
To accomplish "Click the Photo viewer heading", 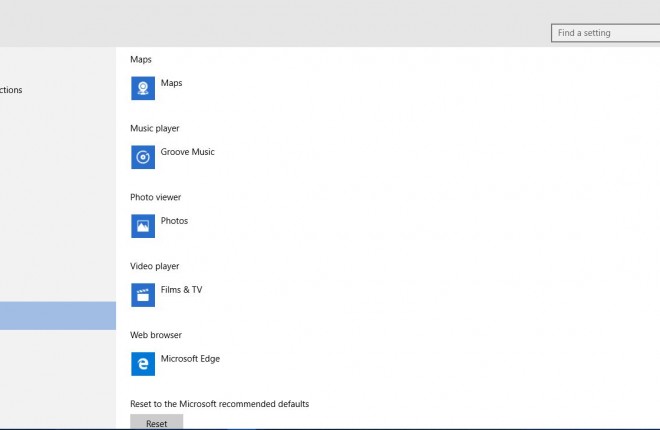I will coord(155,197).
